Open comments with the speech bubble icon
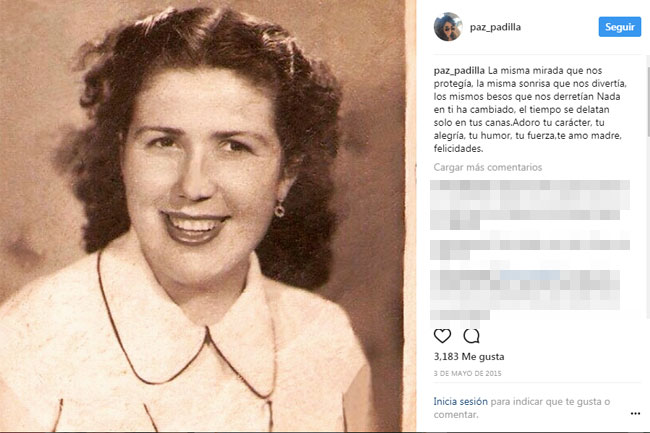The height and width of the screenshot is (433, 650). tap(471, 336)
